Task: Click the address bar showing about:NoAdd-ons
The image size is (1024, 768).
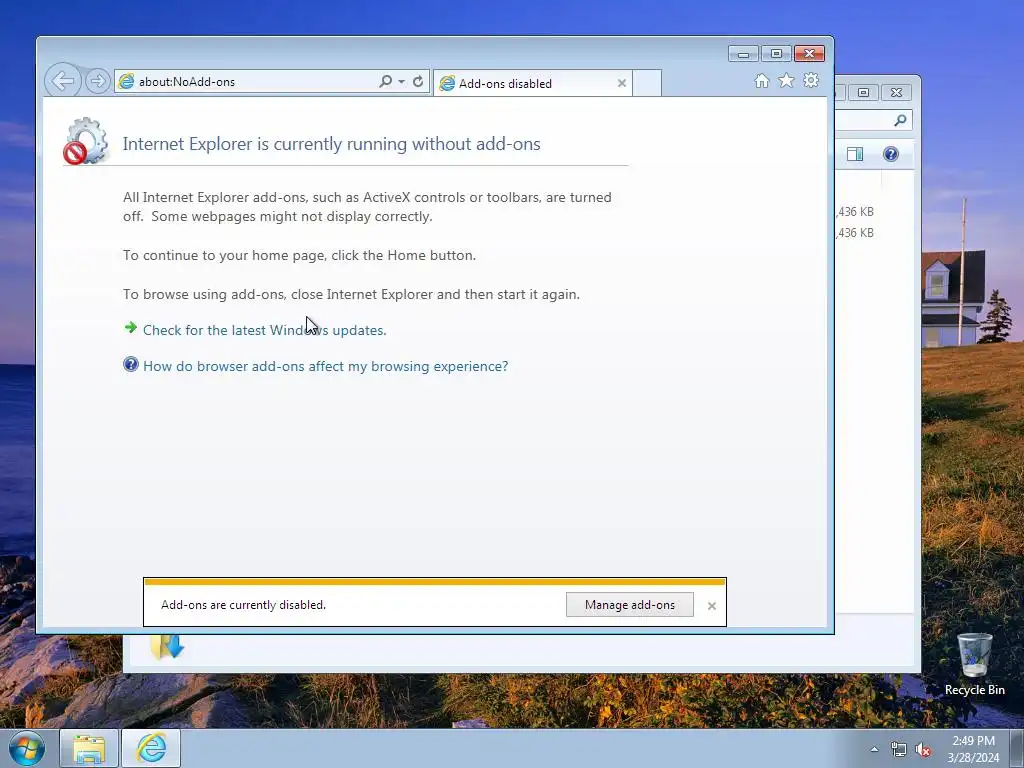Action: [x=248, y=82]
